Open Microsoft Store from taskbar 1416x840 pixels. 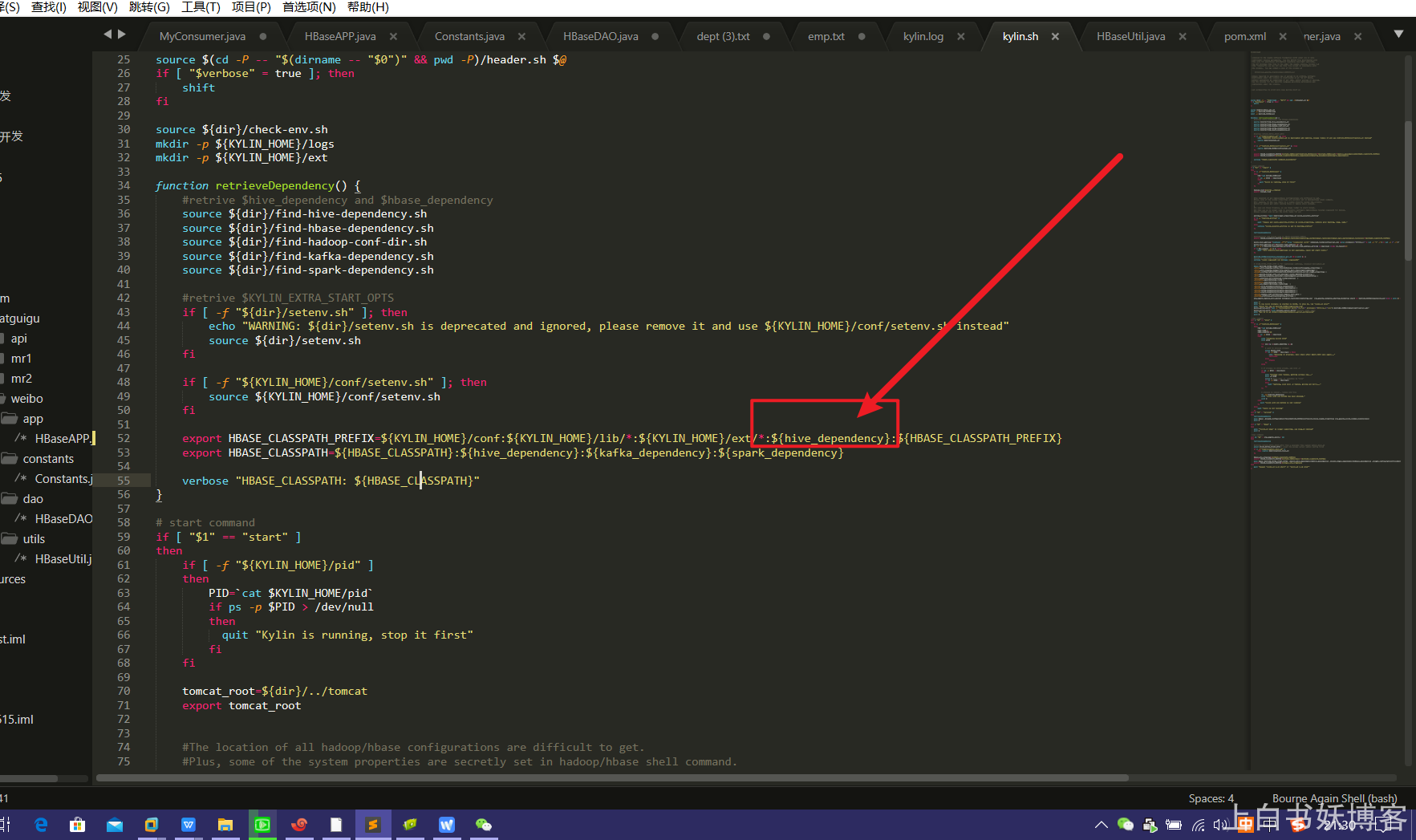click(78, 825)
